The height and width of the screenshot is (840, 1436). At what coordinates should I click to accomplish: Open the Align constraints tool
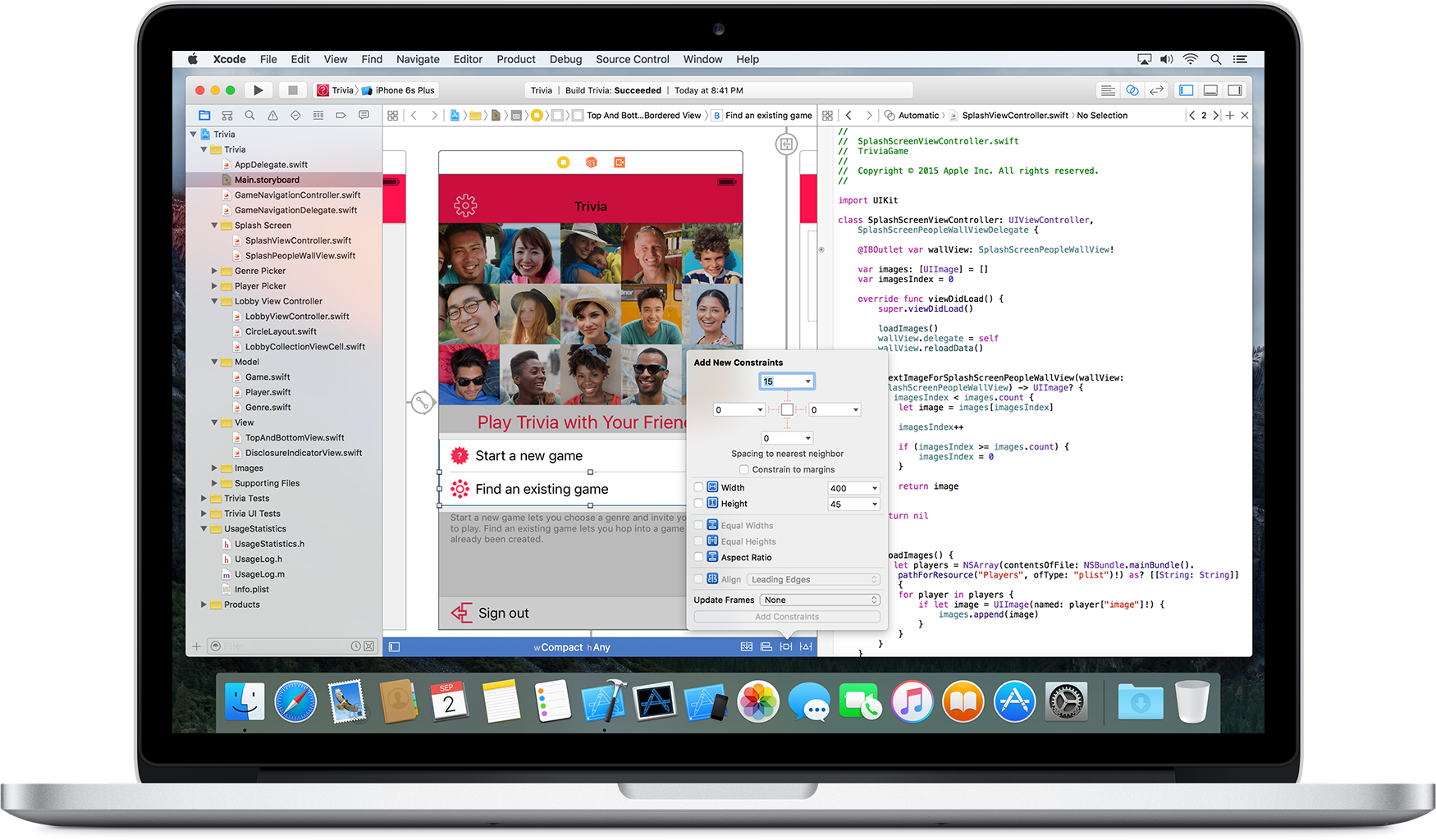pyautogui.click(x=766, y=647)
